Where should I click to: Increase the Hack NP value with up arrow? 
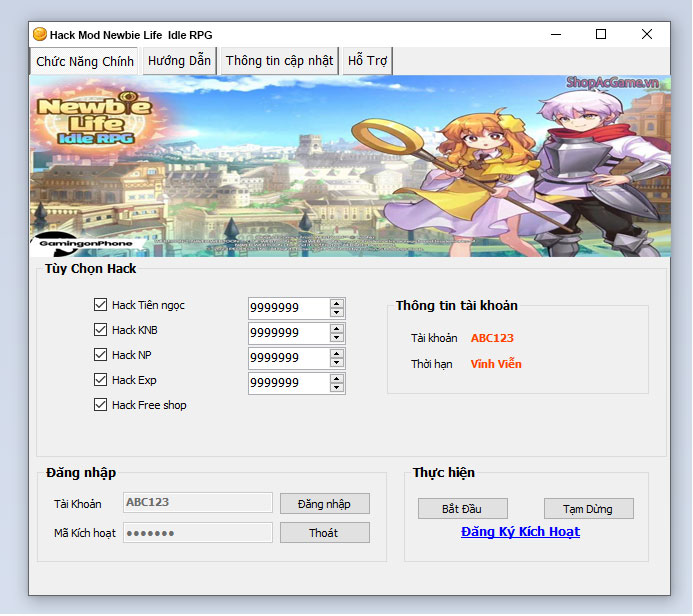point(337,353)
